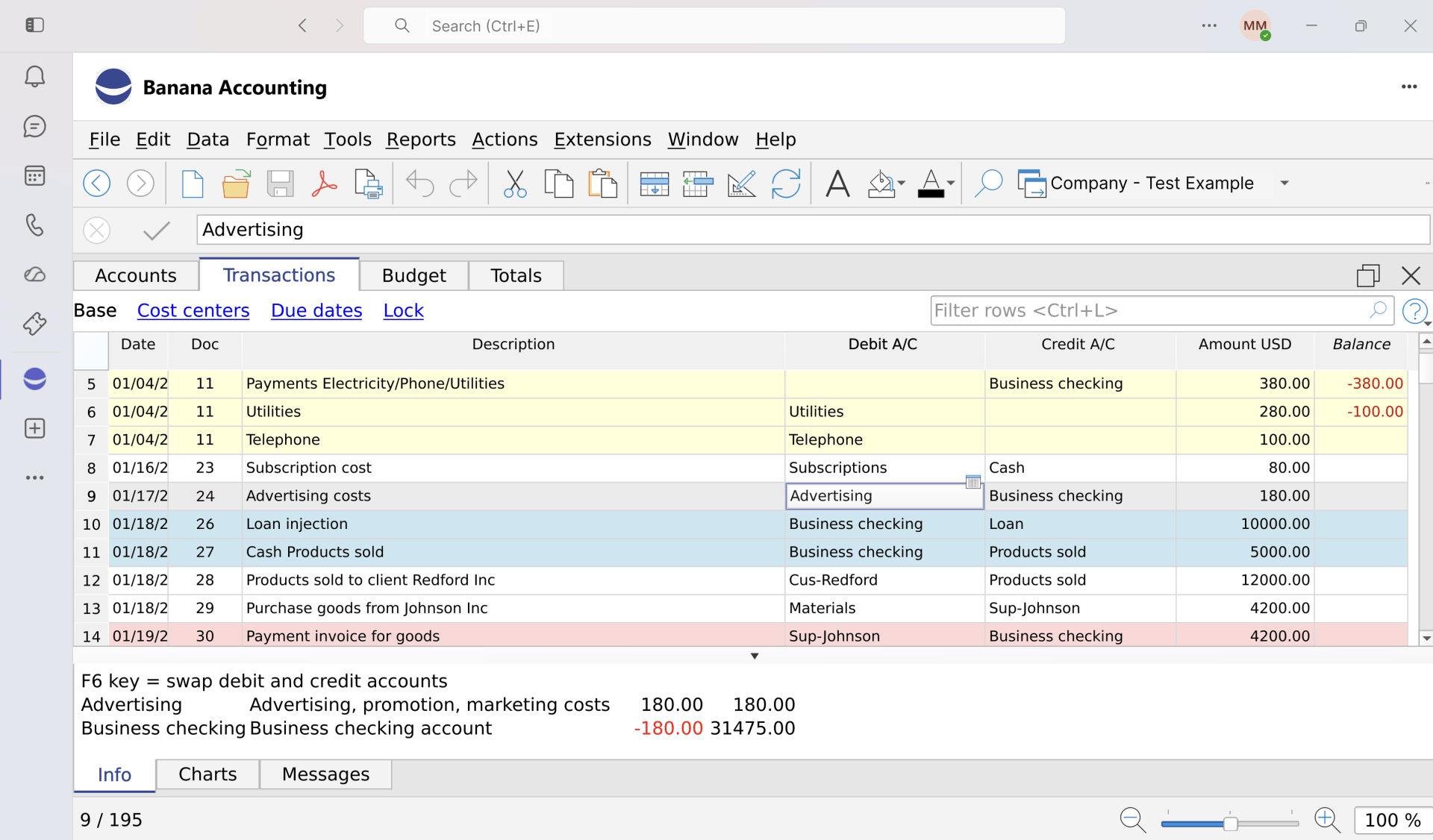The height and width of the screenshot is (840, 1433).
Task: Navigate forward with the circled right arrow
Action: tap(140, 184)
